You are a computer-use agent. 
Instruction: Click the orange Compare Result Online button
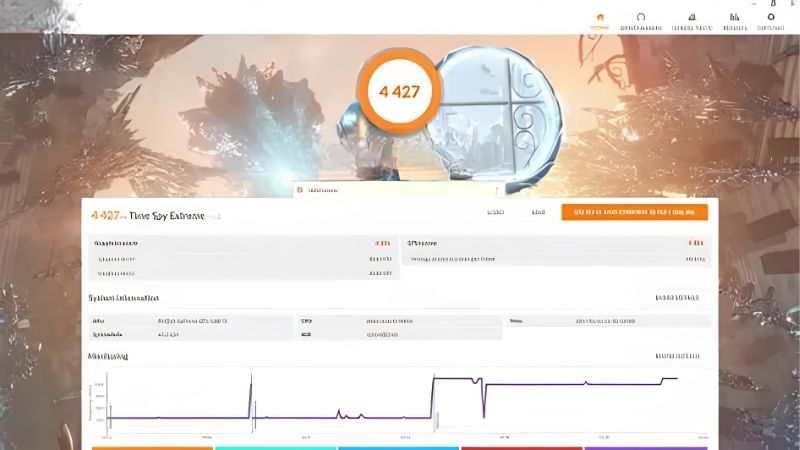point(634,212)
